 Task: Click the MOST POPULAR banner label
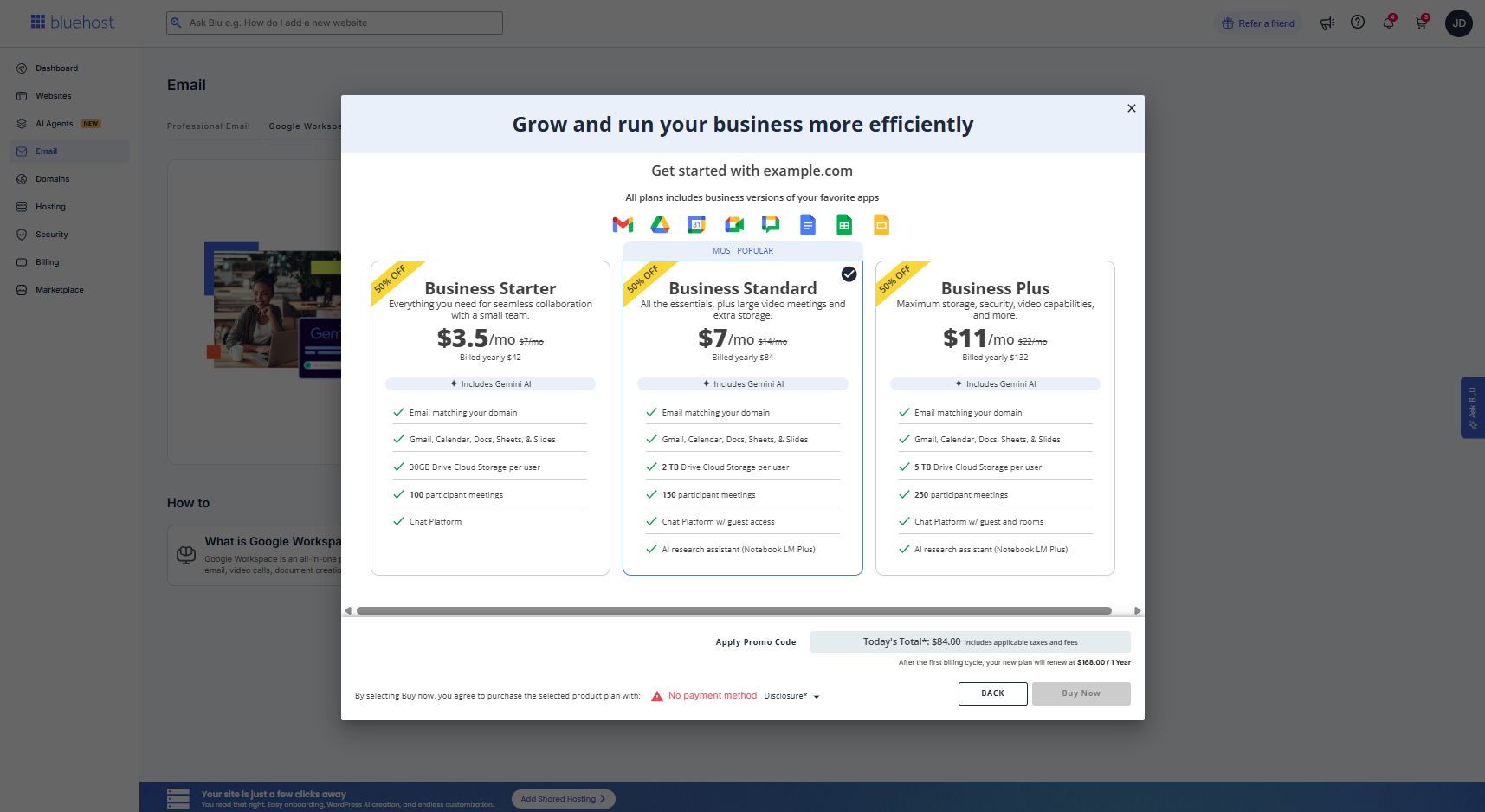pos(743,251)
